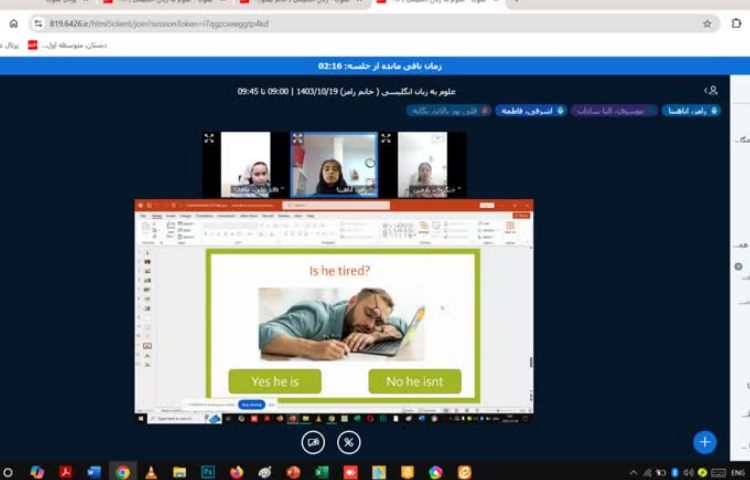The height and width of the screenshot is (480, 750).
Task: Click the 'Is he tired?' slide title
Action: point(340,271)
